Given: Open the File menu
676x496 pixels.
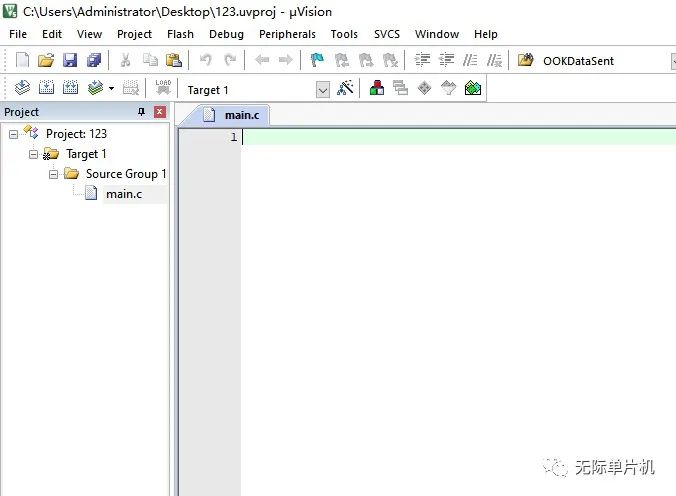Looking at the screenshot, I should click(x=18, y=34).
